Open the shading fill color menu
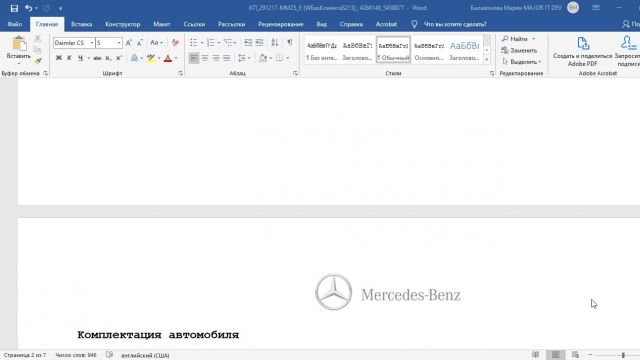This screenshot has width=640, height=360. [x=265, y=58]
